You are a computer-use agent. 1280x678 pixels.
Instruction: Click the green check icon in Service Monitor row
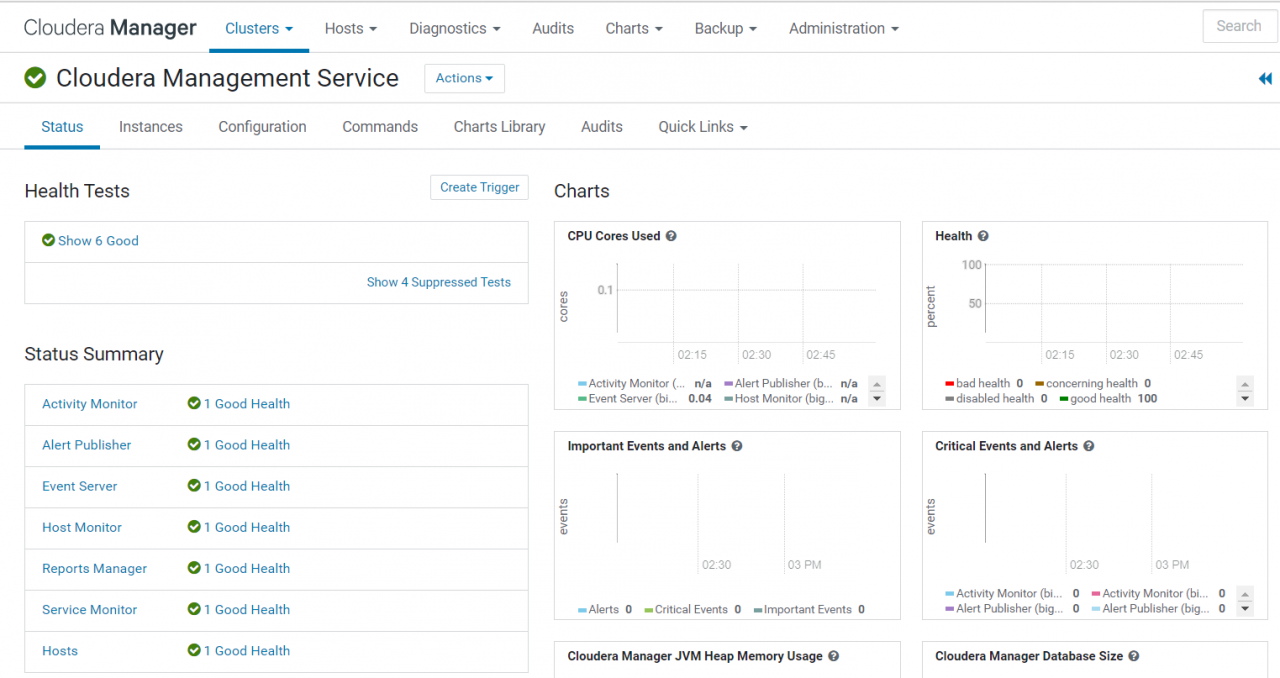pyautogui.click(x=194, y=608)
